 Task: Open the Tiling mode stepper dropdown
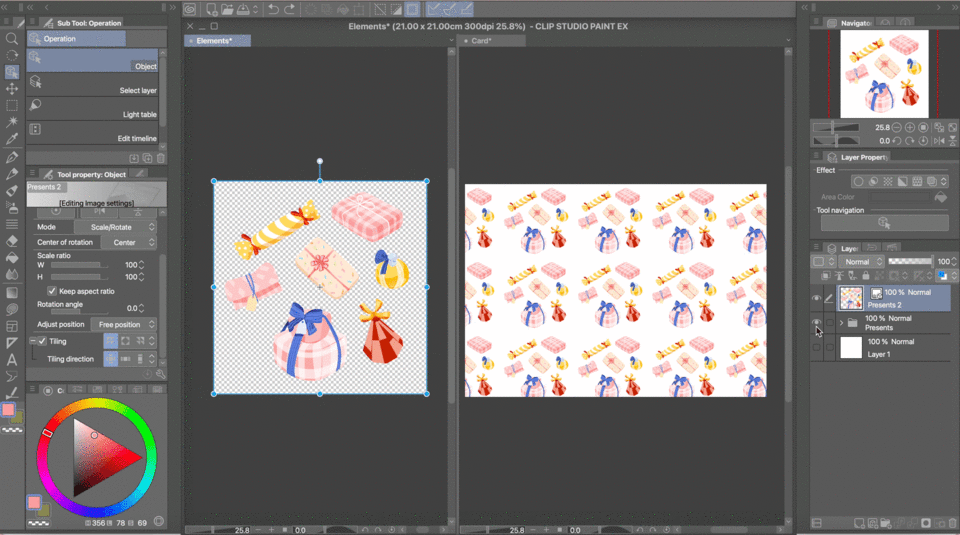tap(152, 341)
